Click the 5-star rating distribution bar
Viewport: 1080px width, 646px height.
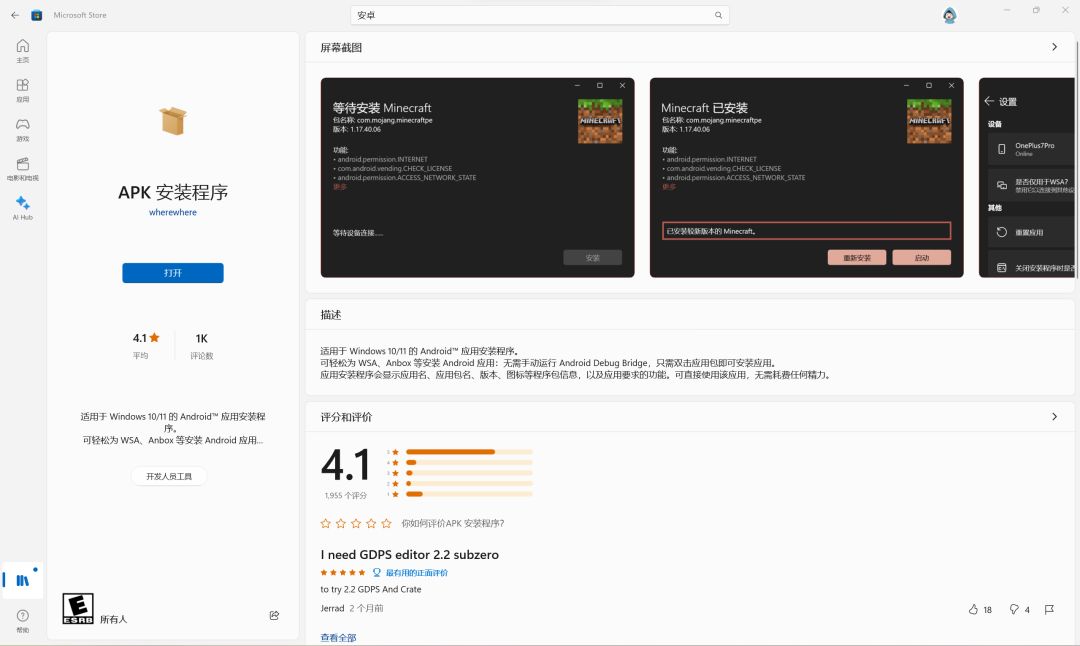point(469,452)
